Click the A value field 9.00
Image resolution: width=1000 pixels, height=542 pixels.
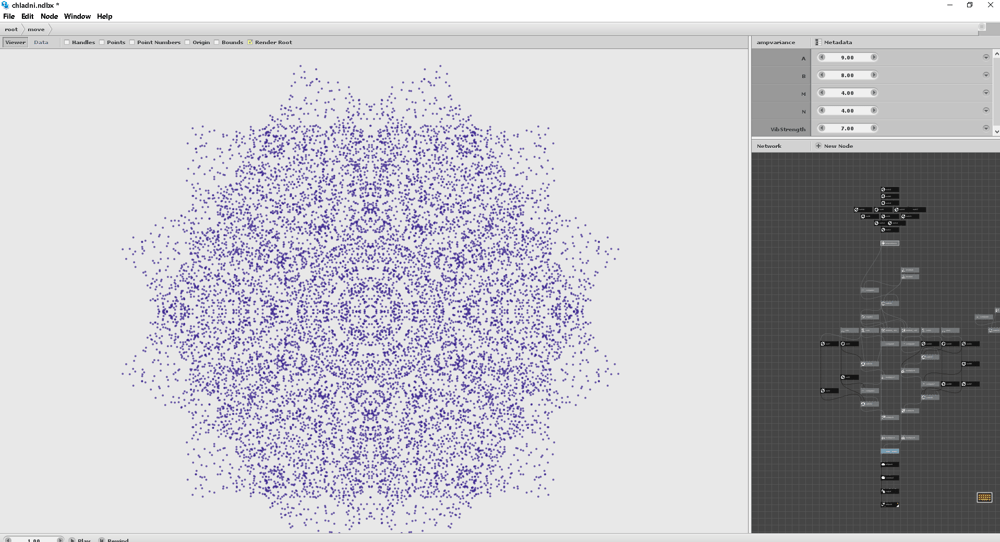click(848, 57)
